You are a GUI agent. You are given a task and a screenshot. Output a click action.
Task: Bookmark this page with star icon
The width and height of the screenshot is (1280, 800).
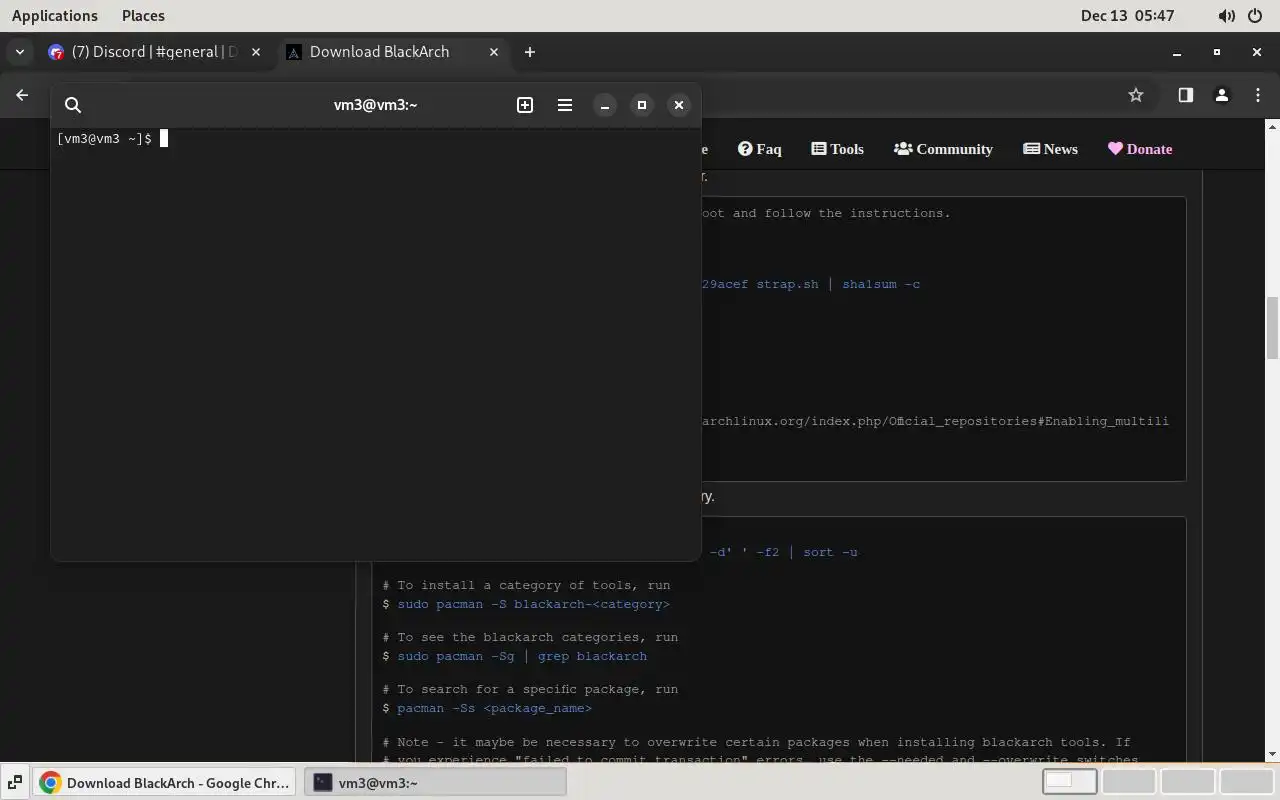click(1136, 95)
